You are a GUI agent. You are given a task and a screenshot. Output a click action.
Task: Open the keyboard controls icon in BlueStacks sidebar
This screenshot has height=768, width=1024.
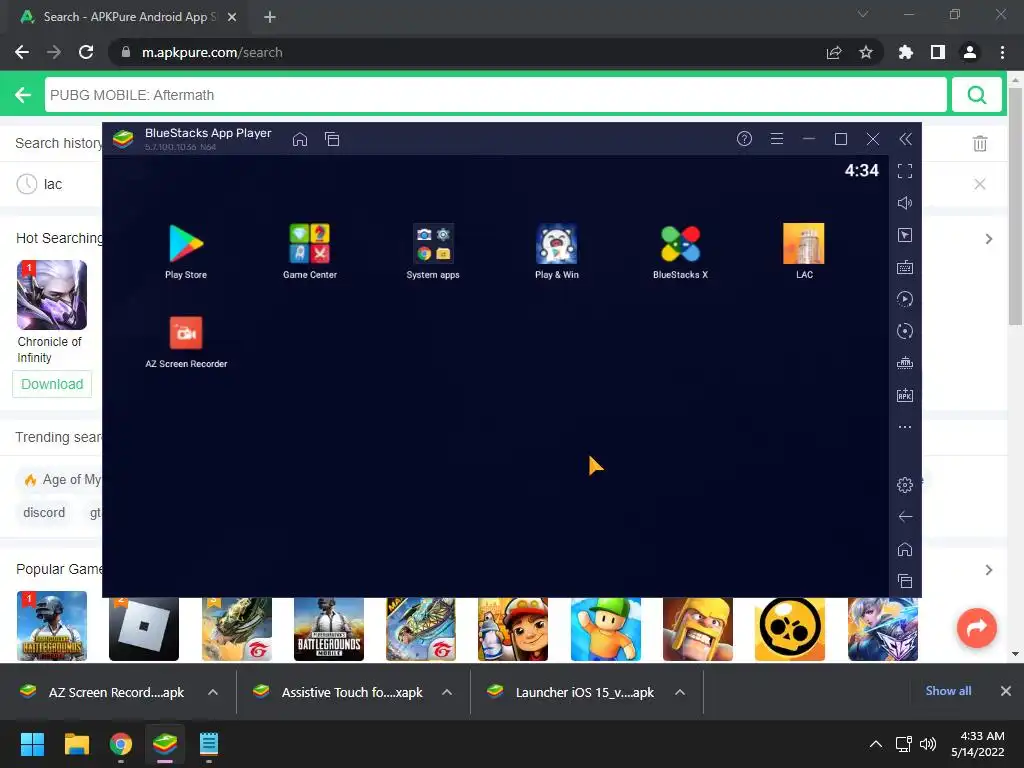[905, 267]
